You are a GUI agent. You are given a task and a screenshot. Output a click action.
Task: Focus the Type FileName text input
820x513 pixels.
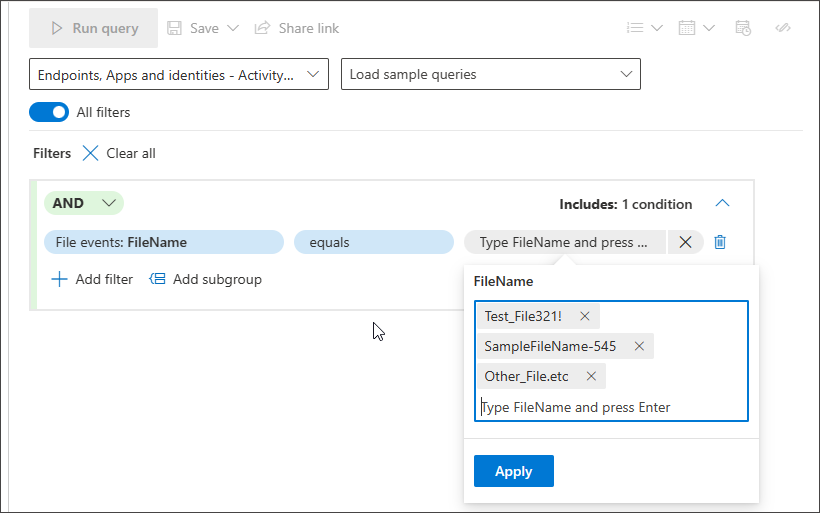click(x=611, y=407)
